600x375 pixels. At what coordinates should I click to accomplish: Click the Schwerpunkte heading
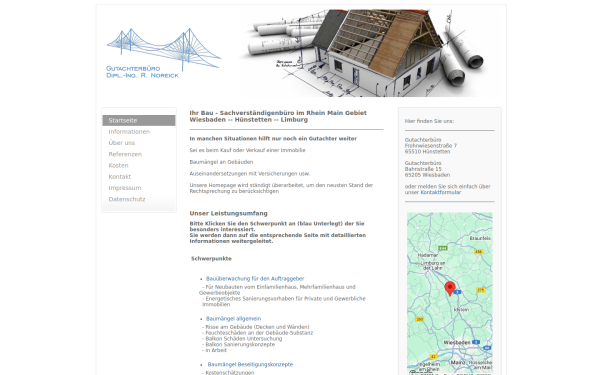pyautogui.click(x=211, y=259)
